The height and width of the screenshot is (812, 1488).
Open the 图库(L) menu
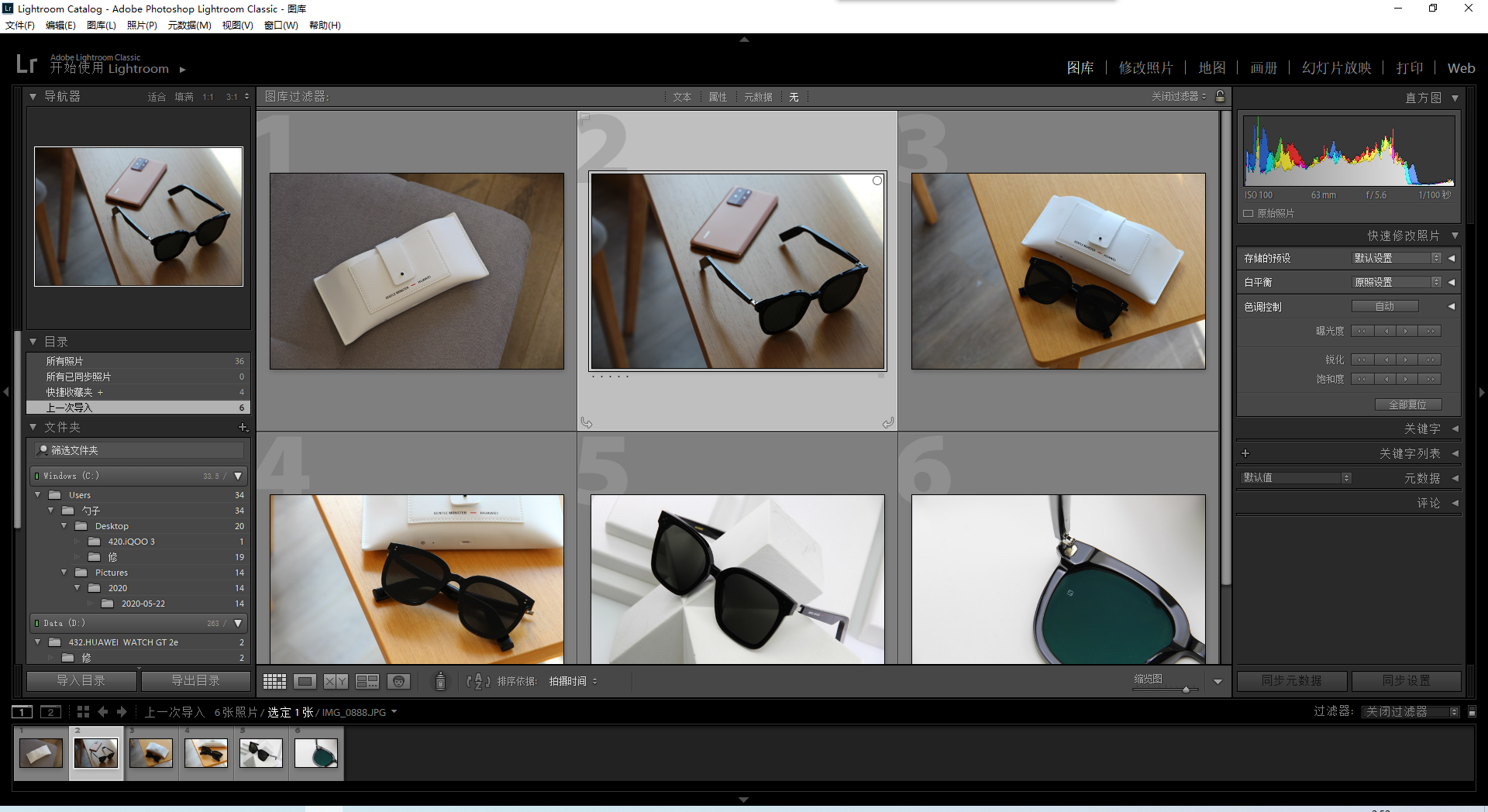(101, 25)
